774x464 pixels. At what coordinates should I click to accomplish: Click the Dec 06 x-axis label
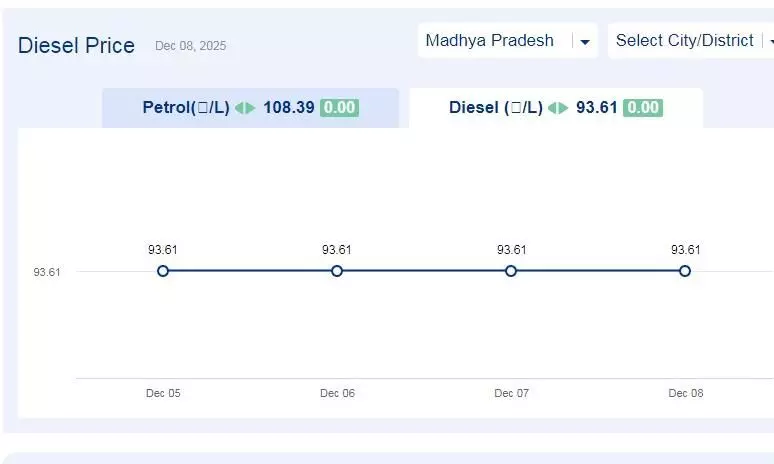coord(337,393)
